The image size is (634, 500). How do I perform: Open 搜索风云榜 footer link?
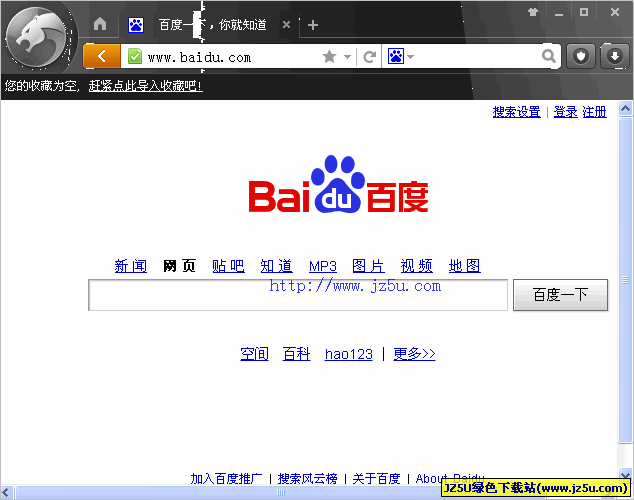click(x=307, y=479)
